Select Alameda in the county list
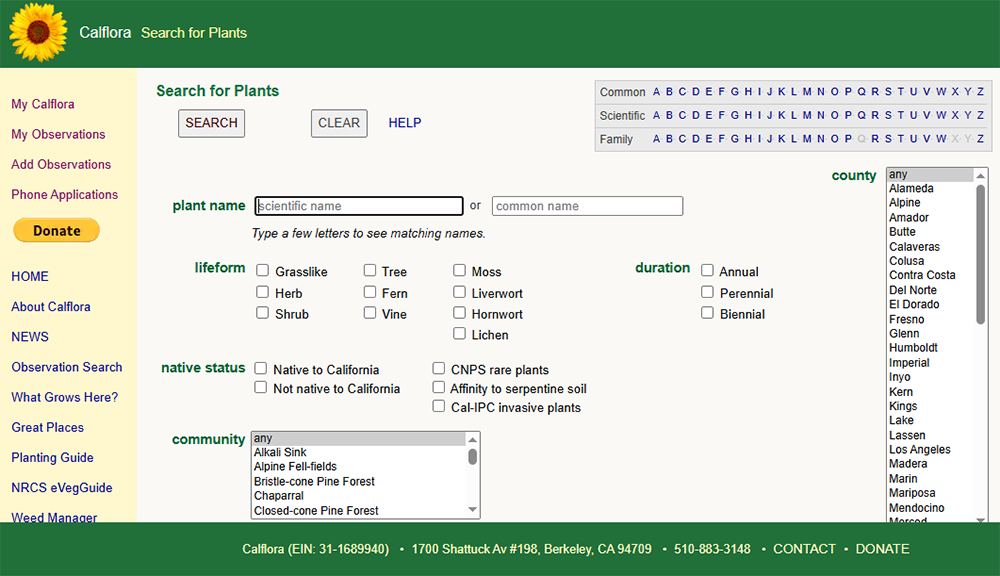The image size is (1000, 576). (x=911, y=187)
